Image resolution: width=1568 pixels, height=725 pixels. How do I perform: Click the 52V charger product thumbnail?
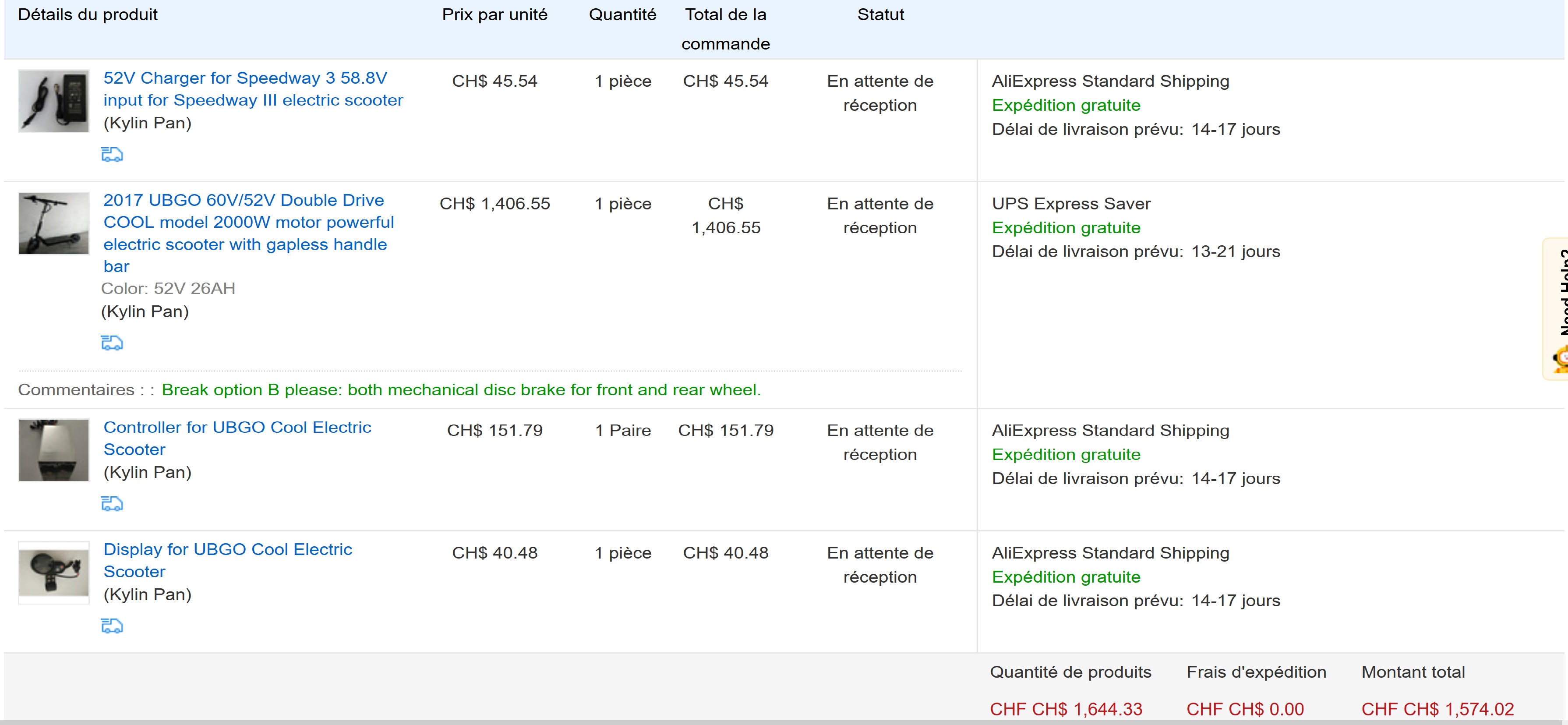click(x=53, y=101)
